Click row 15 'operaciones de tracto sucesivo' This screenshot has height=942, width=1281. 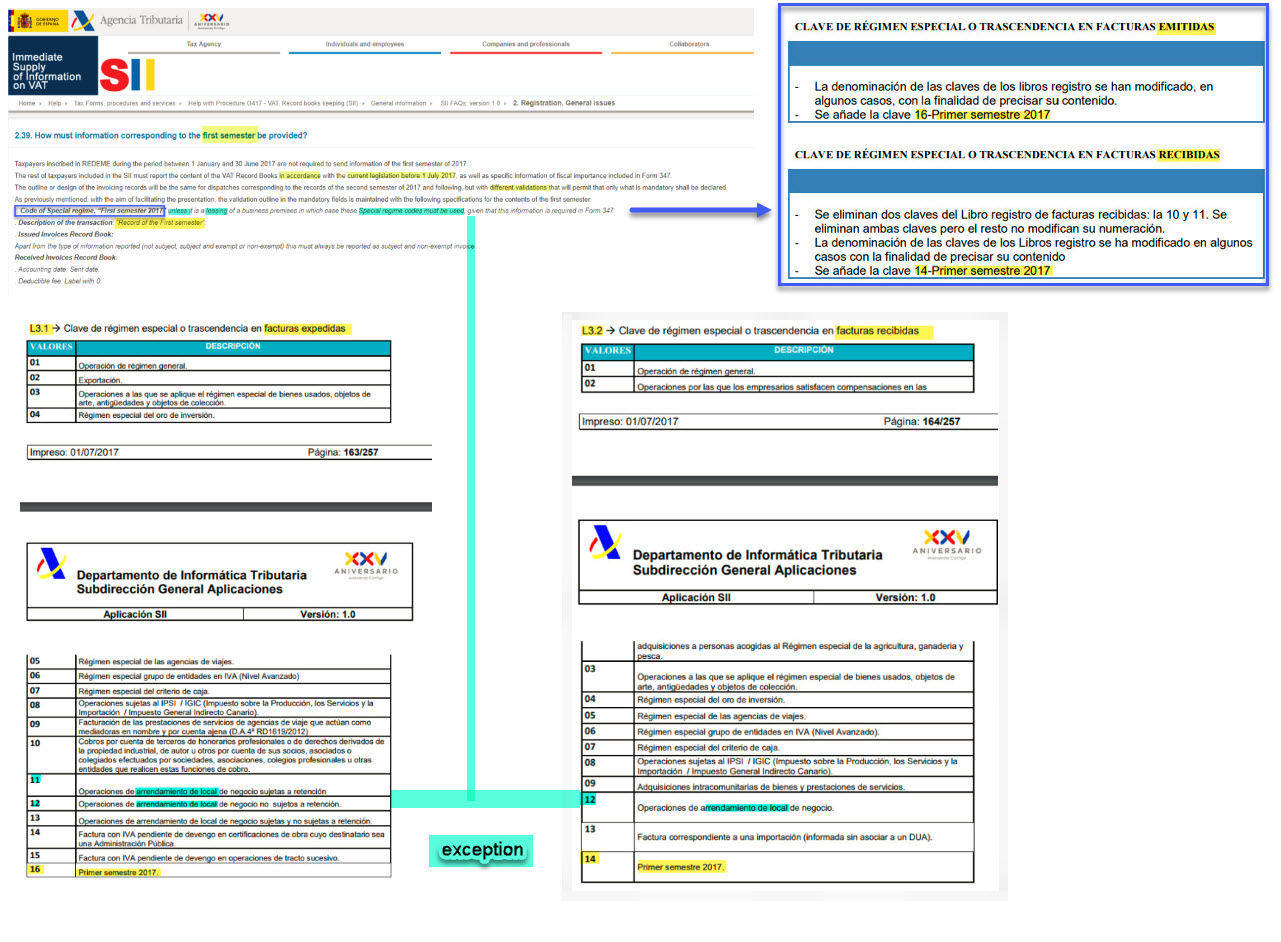(x=209, y=858)
